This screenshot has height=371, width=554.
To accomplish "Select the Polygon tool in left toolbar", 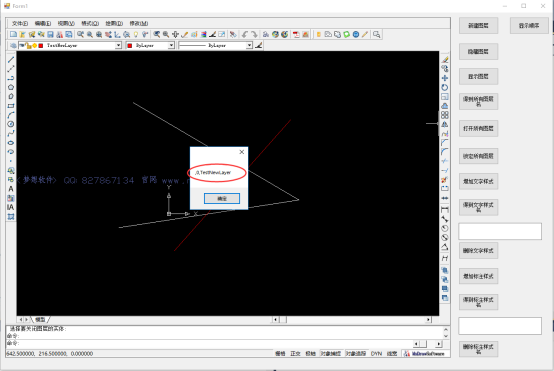I will point(11,87).
